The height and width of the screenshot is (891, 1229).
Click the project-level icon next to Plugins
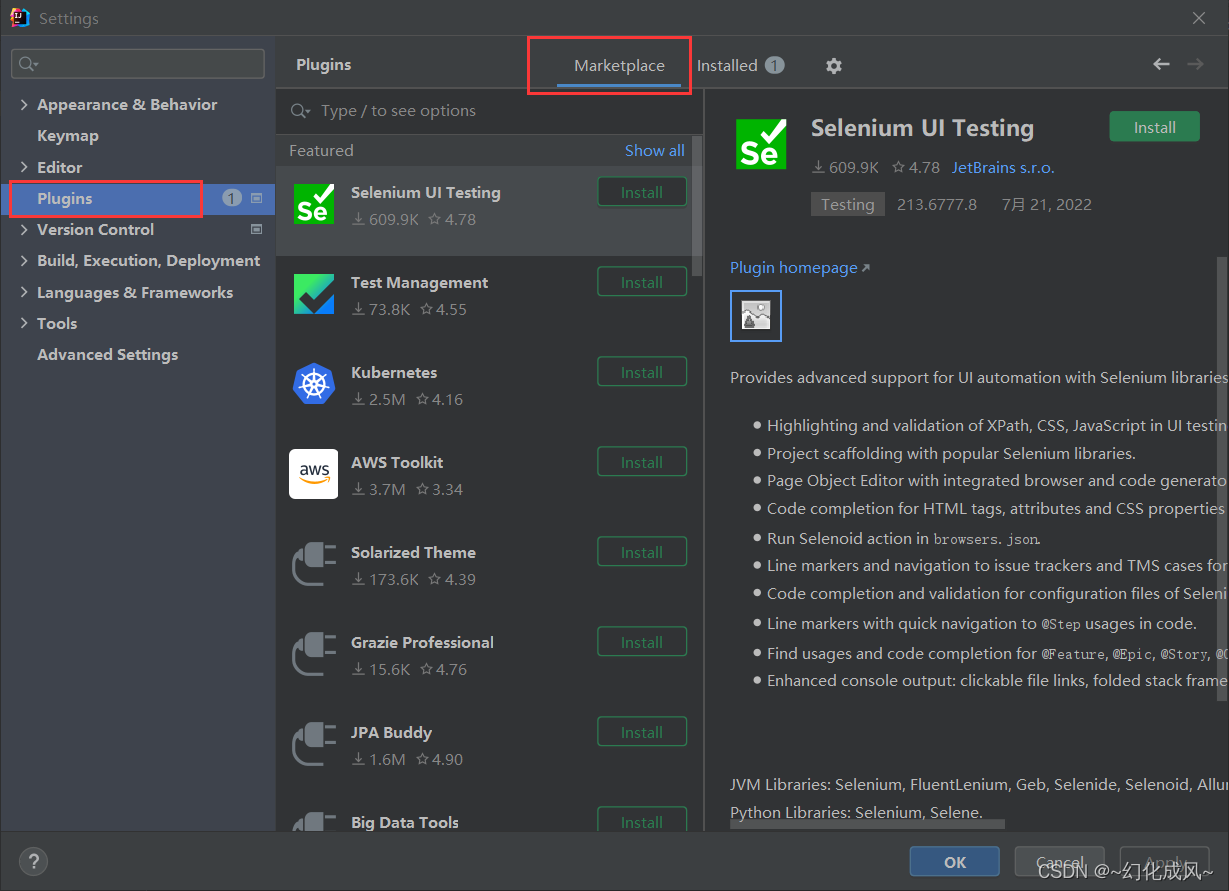coord(256,198)
